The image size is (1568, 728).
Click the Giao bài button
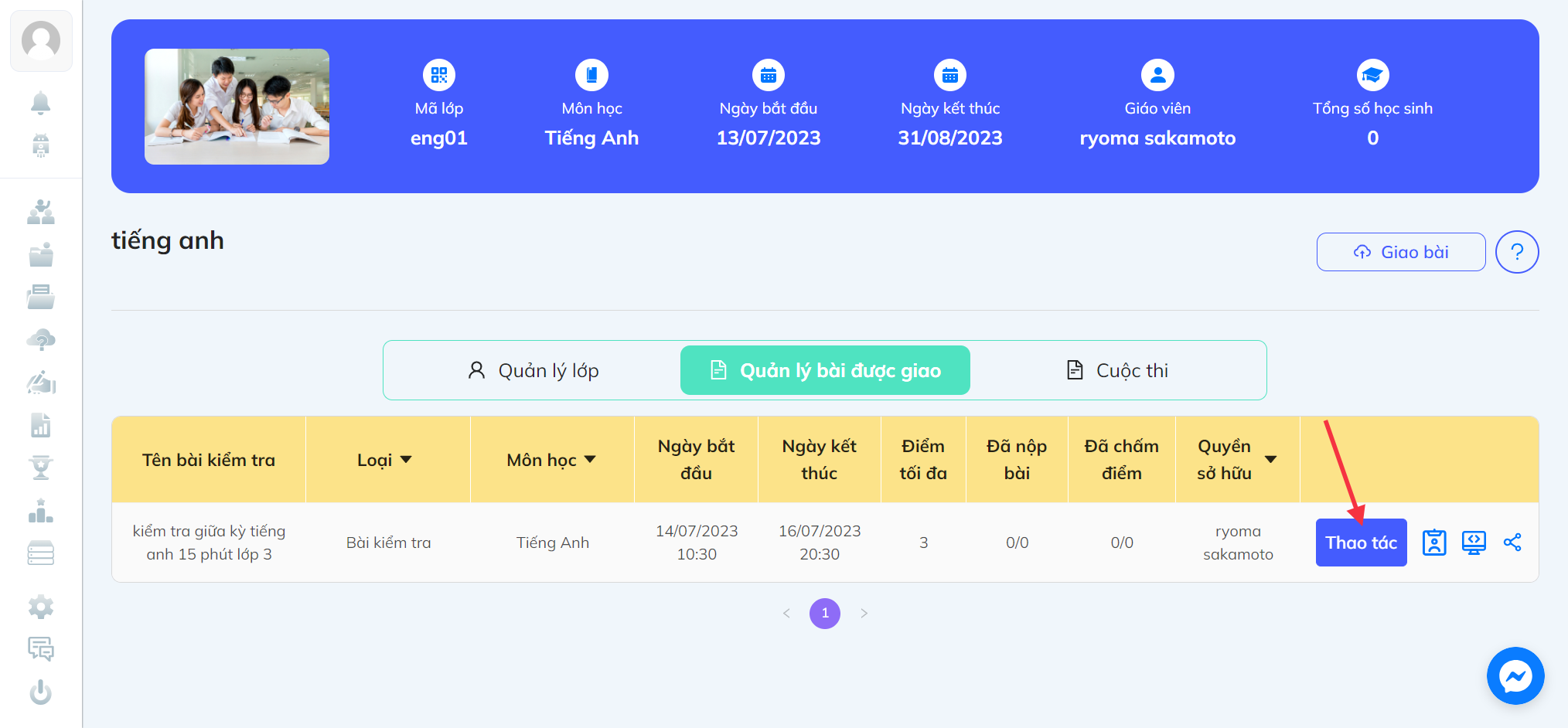[1401, 252]
